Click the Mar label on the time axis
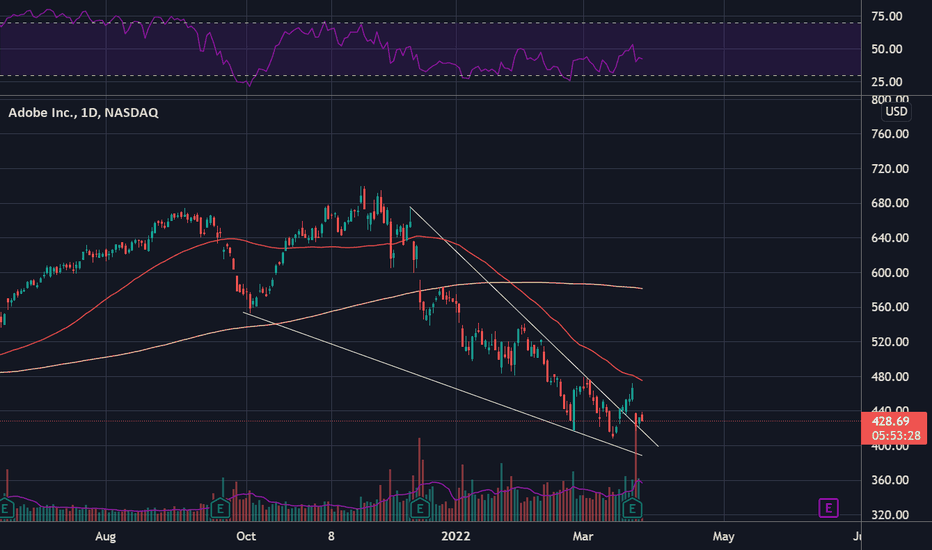Screen dimensions: 932x550 pos(582,536)
